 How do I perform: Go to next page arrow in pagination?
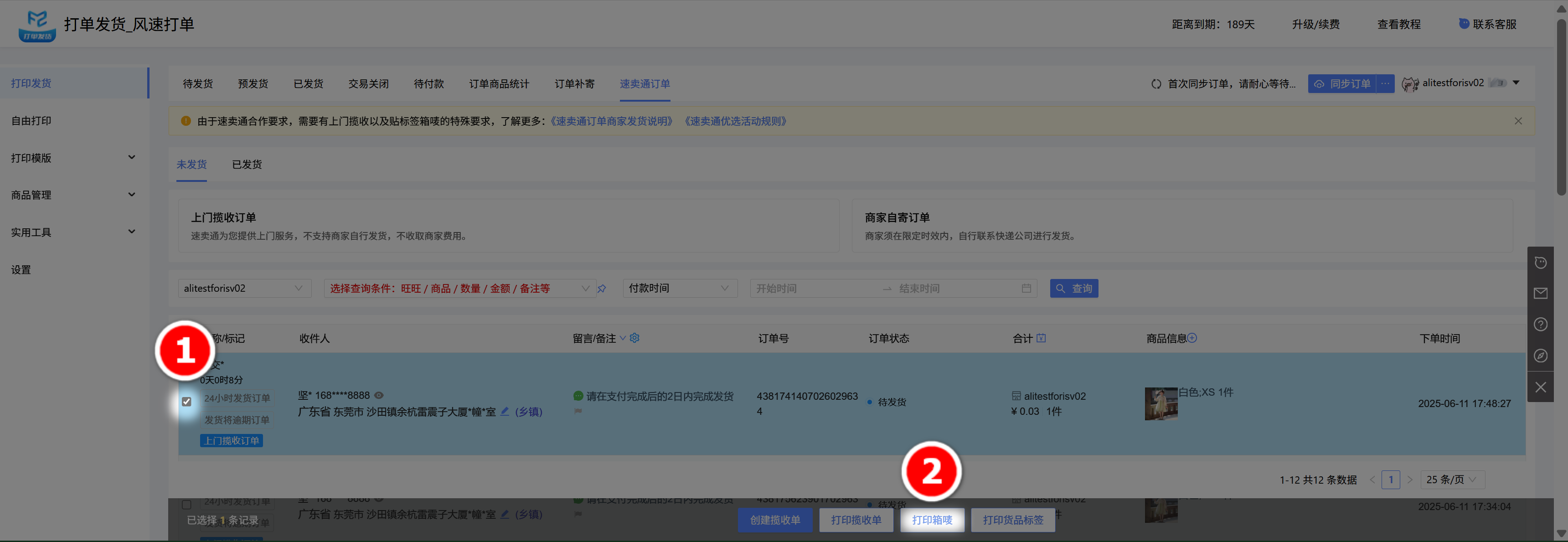1409,480
